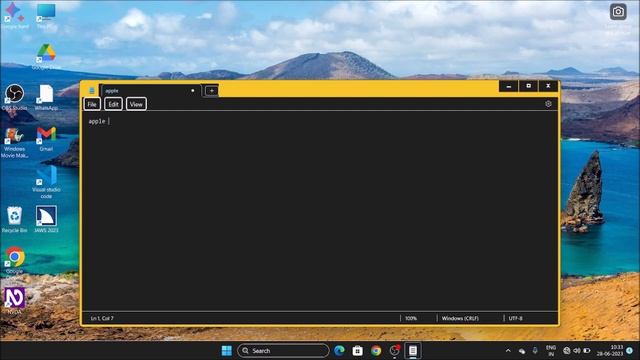Click the microphone tray icon

(535, 351)
